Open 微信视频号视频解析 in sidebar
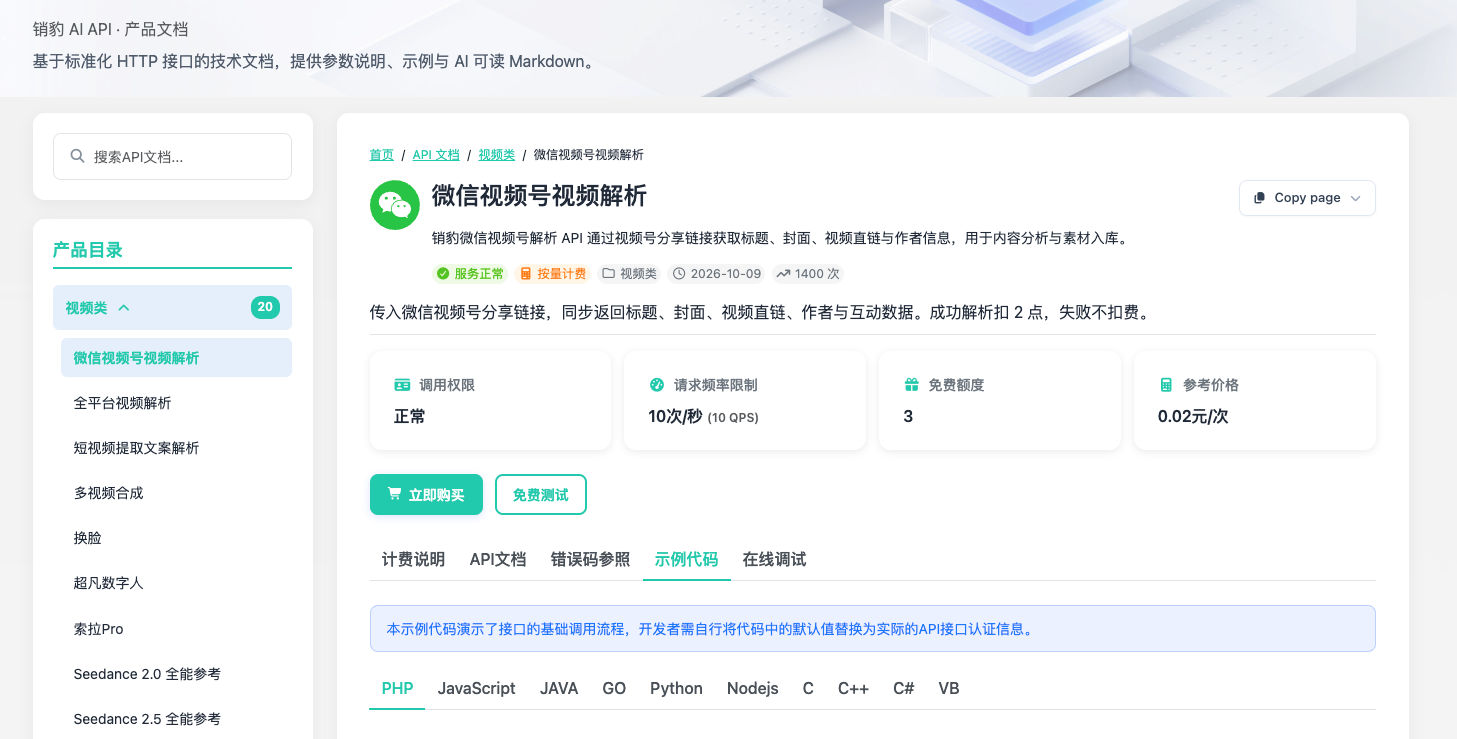Image resolution: width=1457 pixels, height=739 pixels. (176, 358)
